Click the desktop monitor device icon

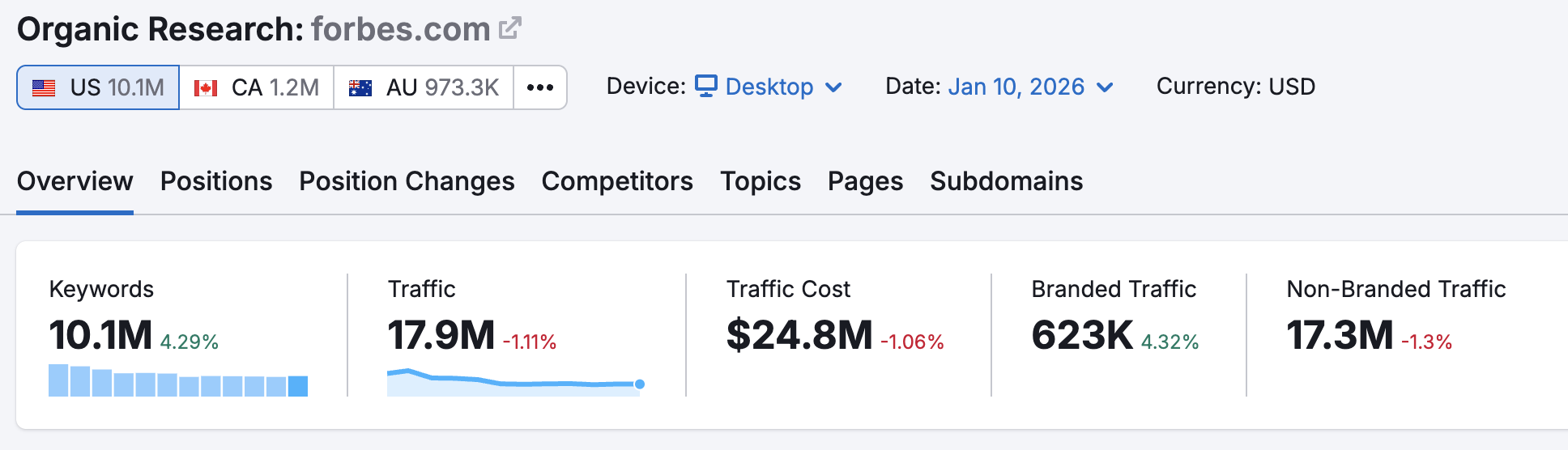point(706,86)
